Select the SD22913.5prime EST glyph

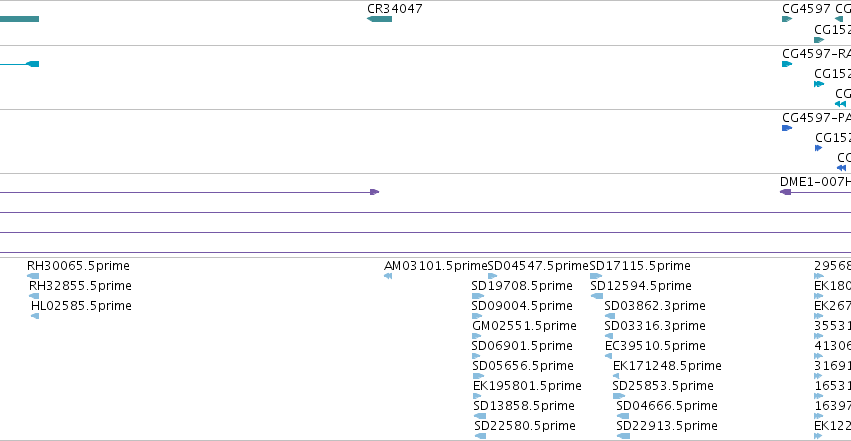coord(624,436)
